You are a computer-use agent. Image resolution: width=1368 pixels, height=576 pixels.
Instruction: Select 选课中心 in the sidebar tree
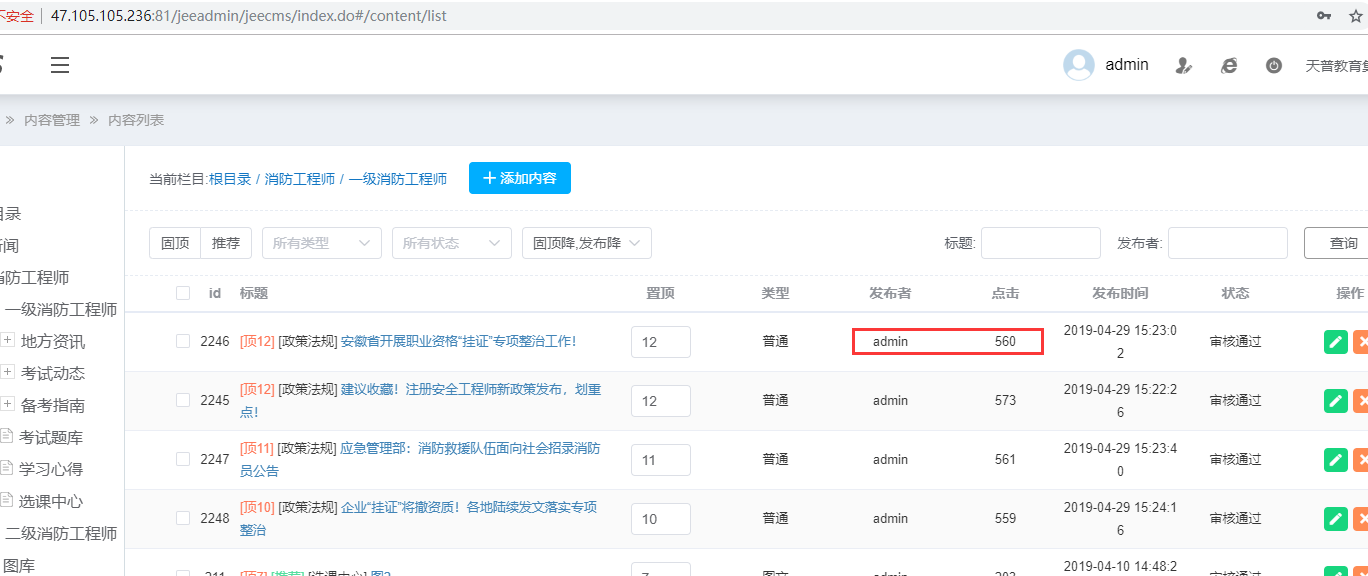pyautogui.click(x=51, y=501)
